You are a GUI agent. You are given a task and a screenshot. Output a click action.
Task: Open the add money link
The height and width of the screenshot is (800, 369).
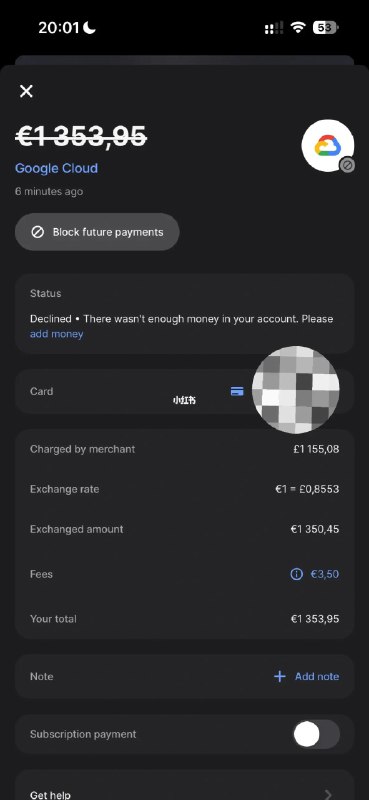coord(57,334)
